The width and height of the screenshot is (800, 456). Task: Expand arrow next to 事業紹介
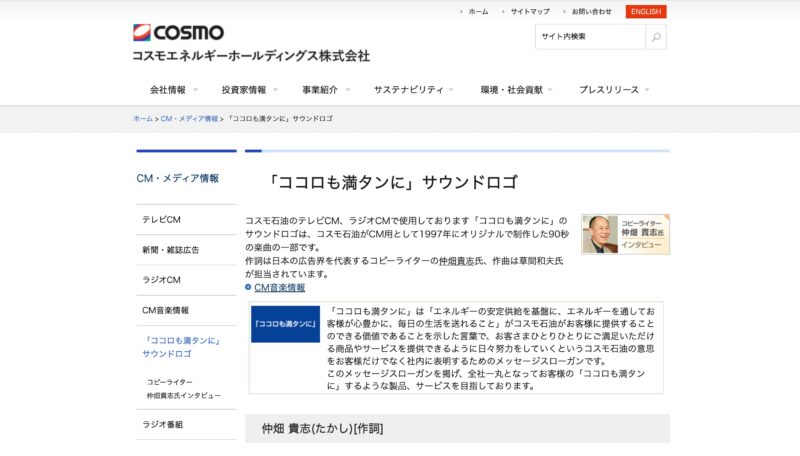pos(347,90)
